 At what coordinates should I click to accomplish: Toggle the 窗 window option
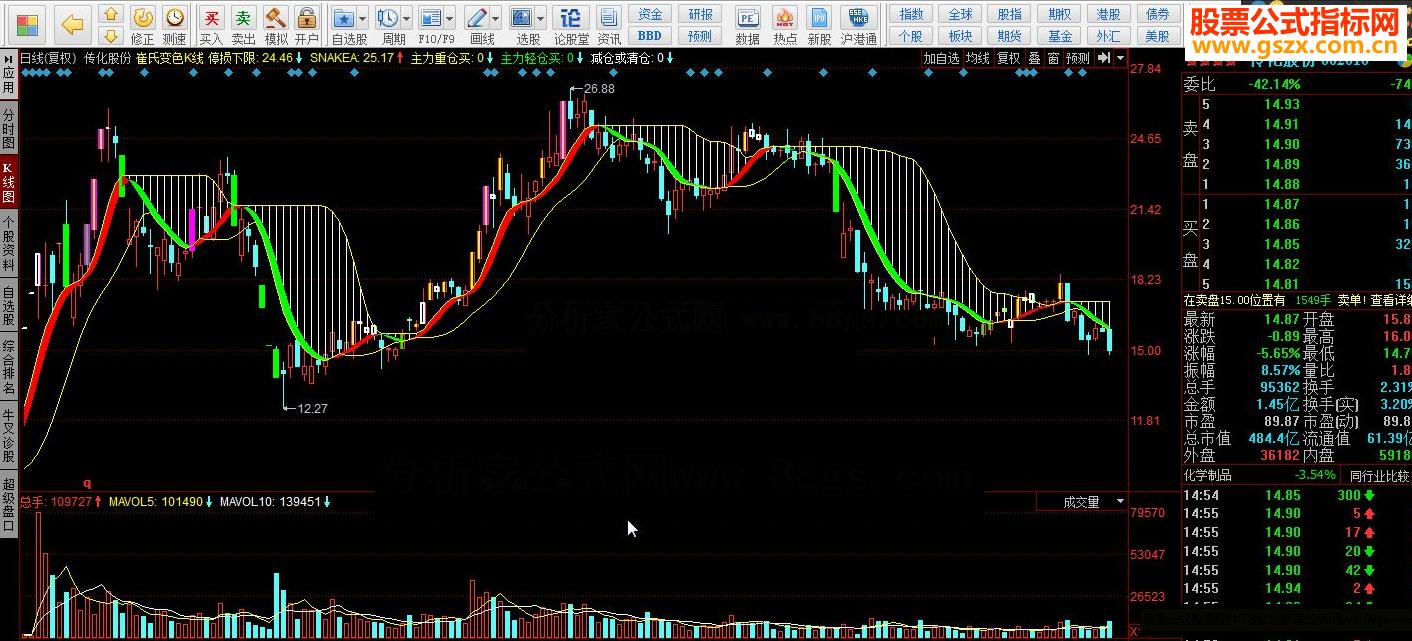(1053, 58)
